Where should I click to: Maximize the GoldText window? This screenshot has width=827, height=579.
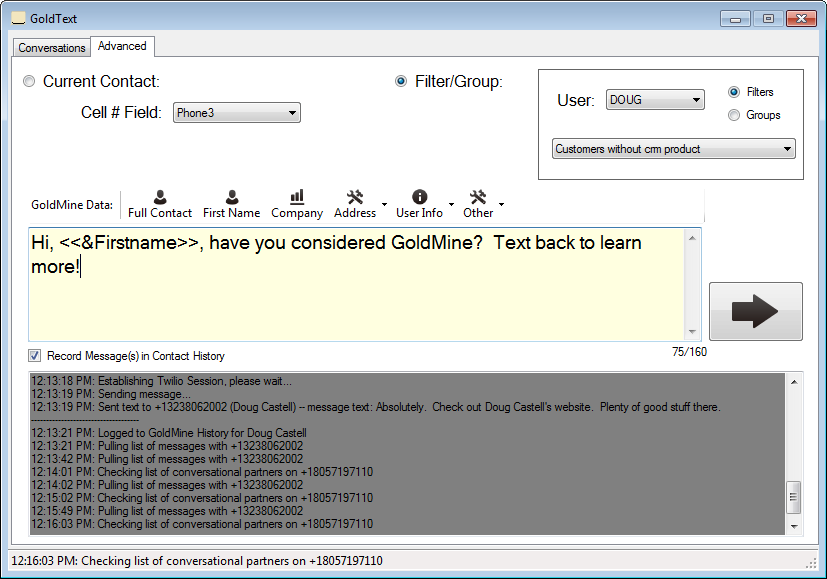pos(768,19)
